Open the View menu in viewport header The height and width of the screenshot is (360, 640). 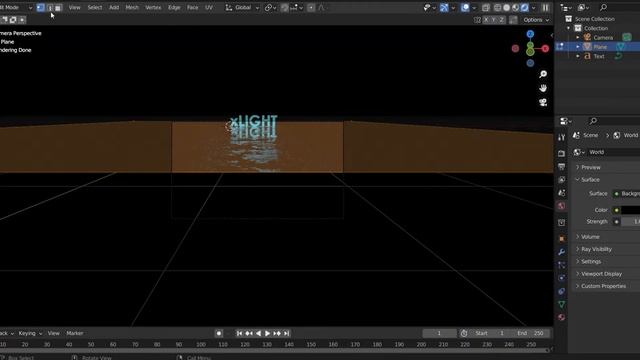(74, 7)
